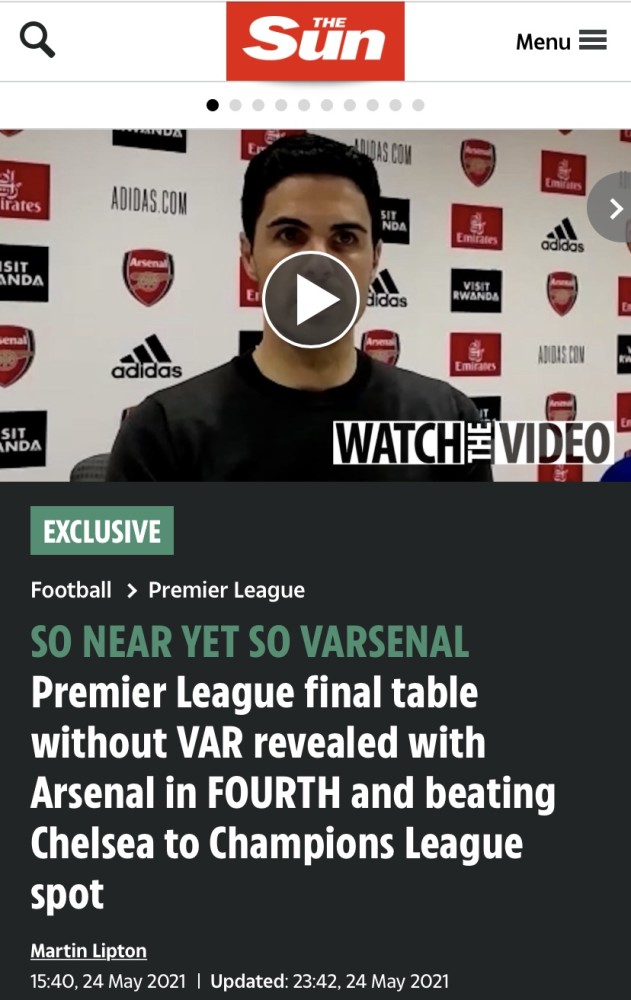Screen dimensions: 631x1000
Task: Select the second carousel dot
Action: 235,105
